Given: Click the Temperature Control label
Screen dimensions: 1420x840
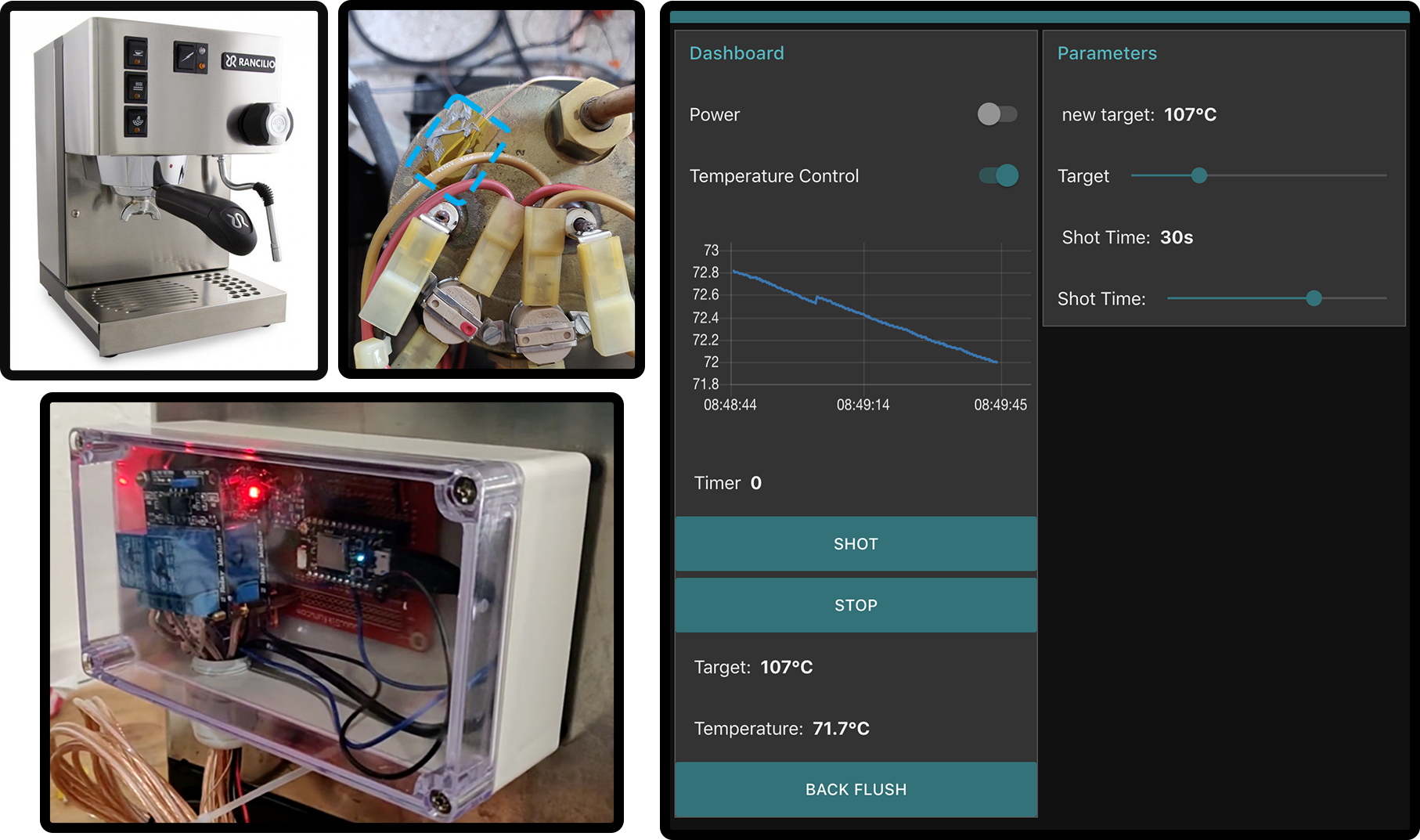Looking at the screenshot, I should [x=774, y=176].
